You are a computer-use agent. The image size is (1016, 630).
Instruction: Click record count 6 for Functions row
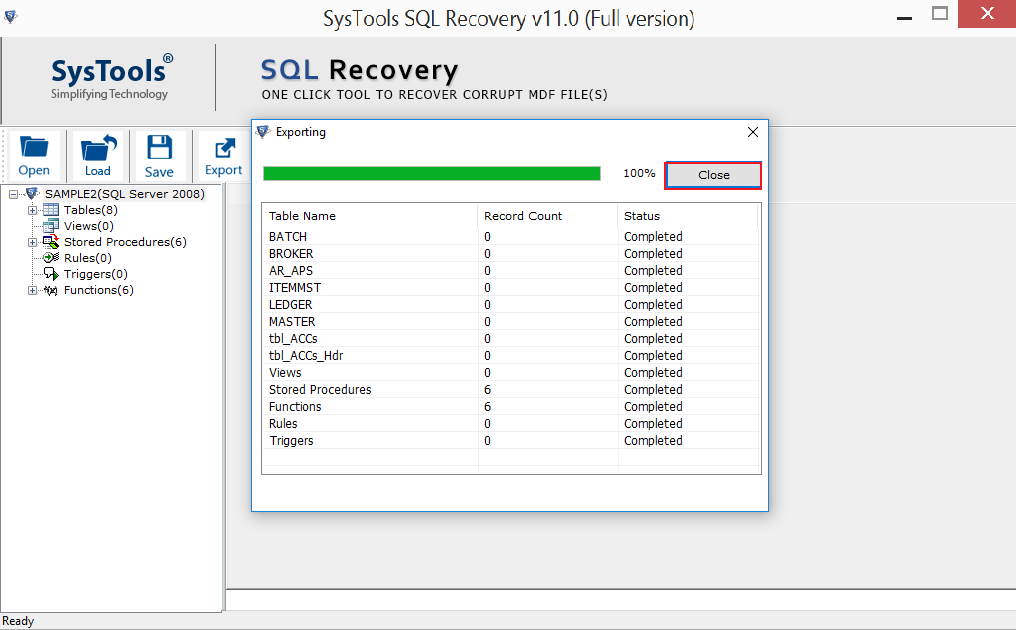click(x=487, y=406)
